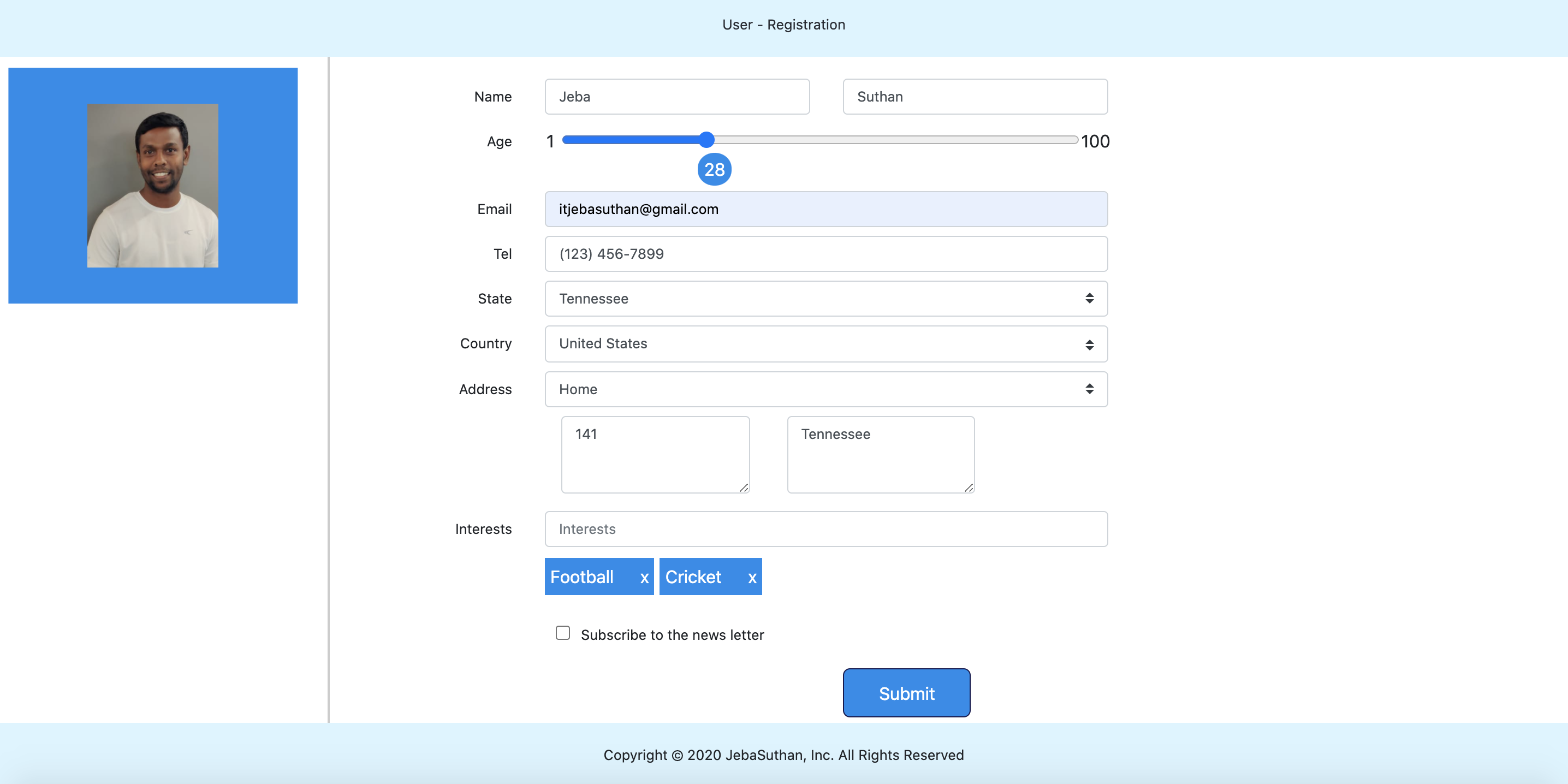
Task: Open the Country dropdown showing United States
Action: [x=791, y=343]
